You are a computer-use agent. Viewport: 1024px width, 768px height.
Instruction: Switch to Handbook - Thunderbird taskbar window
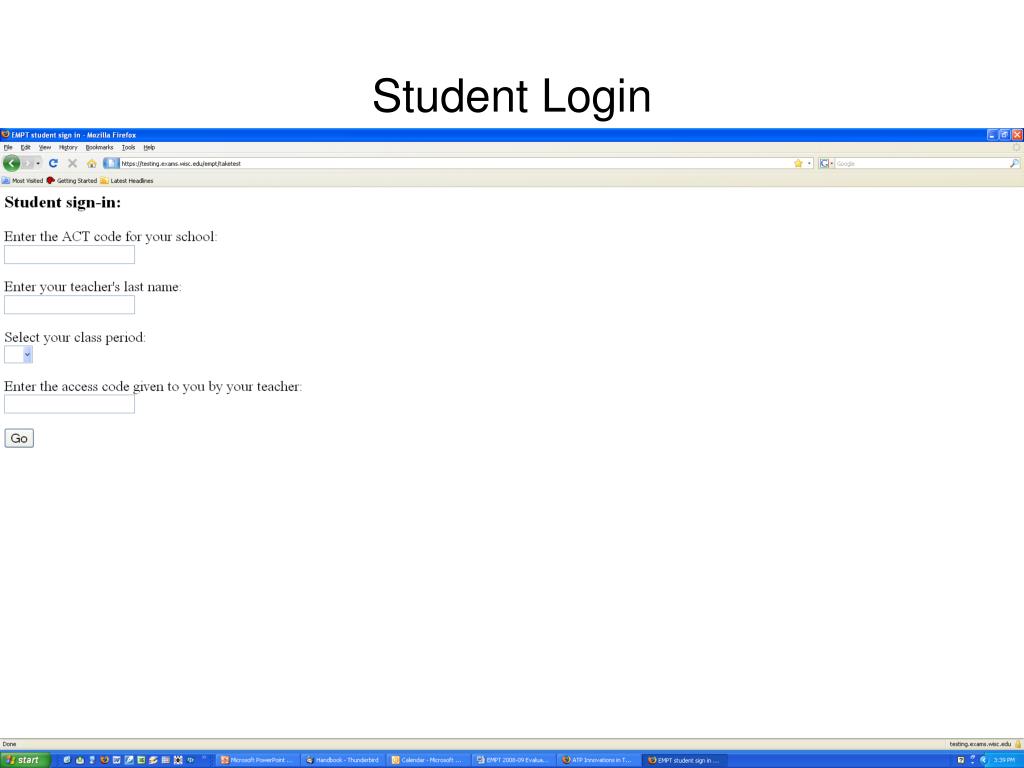[x=343, y=760]
